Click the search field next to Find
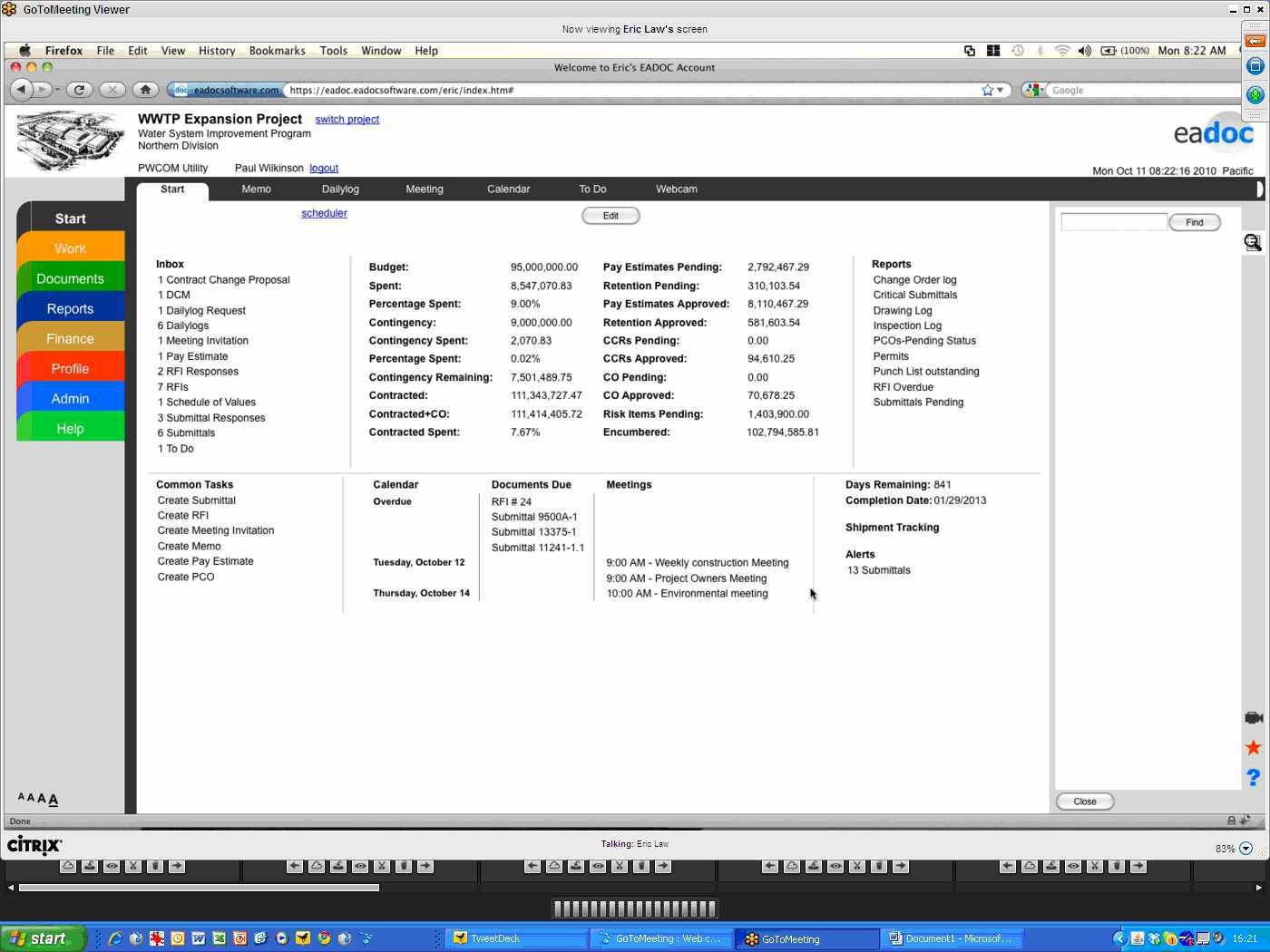The width and height of the screenshot is (1270, 952). click(x=1113, y=222)
